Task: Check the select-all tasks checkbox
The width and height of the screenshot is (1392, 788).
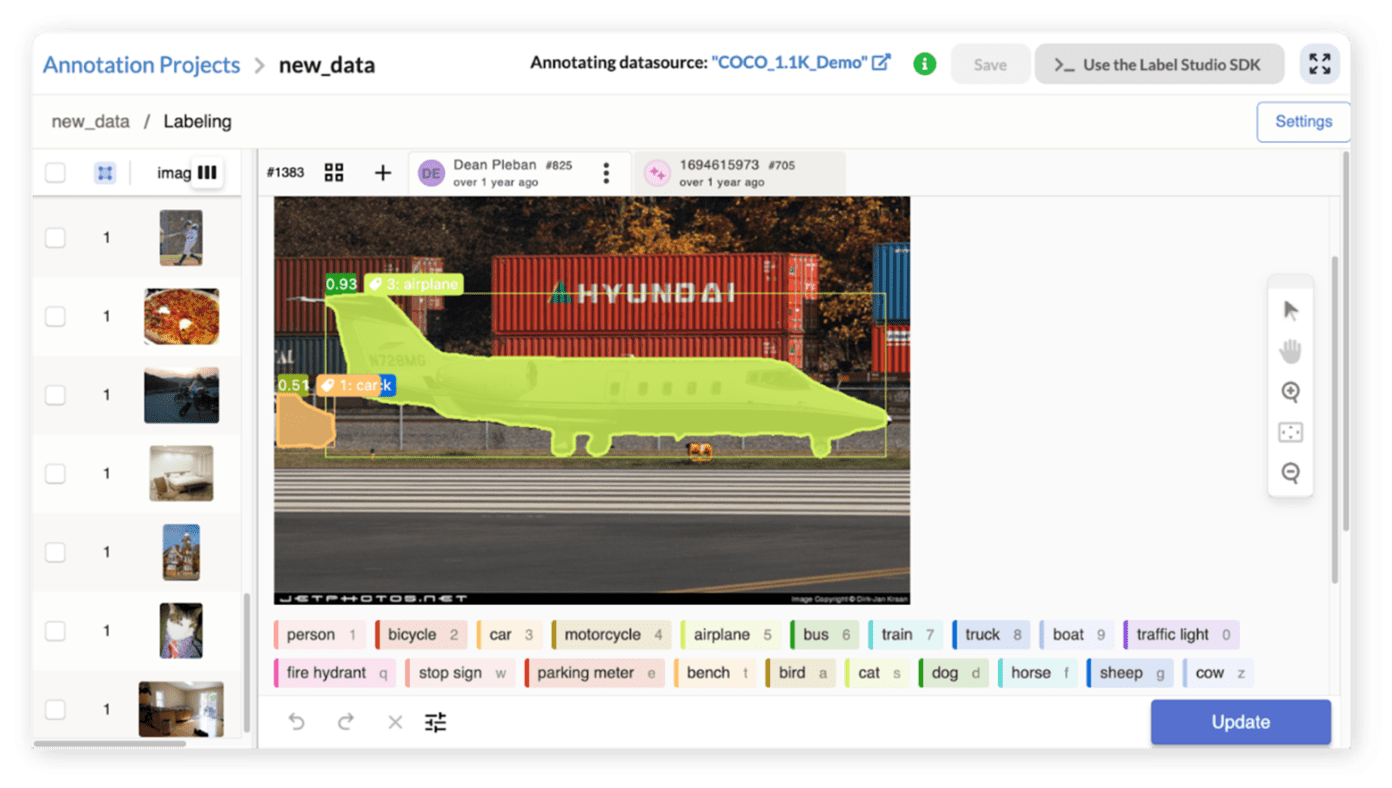Action: 55,172
